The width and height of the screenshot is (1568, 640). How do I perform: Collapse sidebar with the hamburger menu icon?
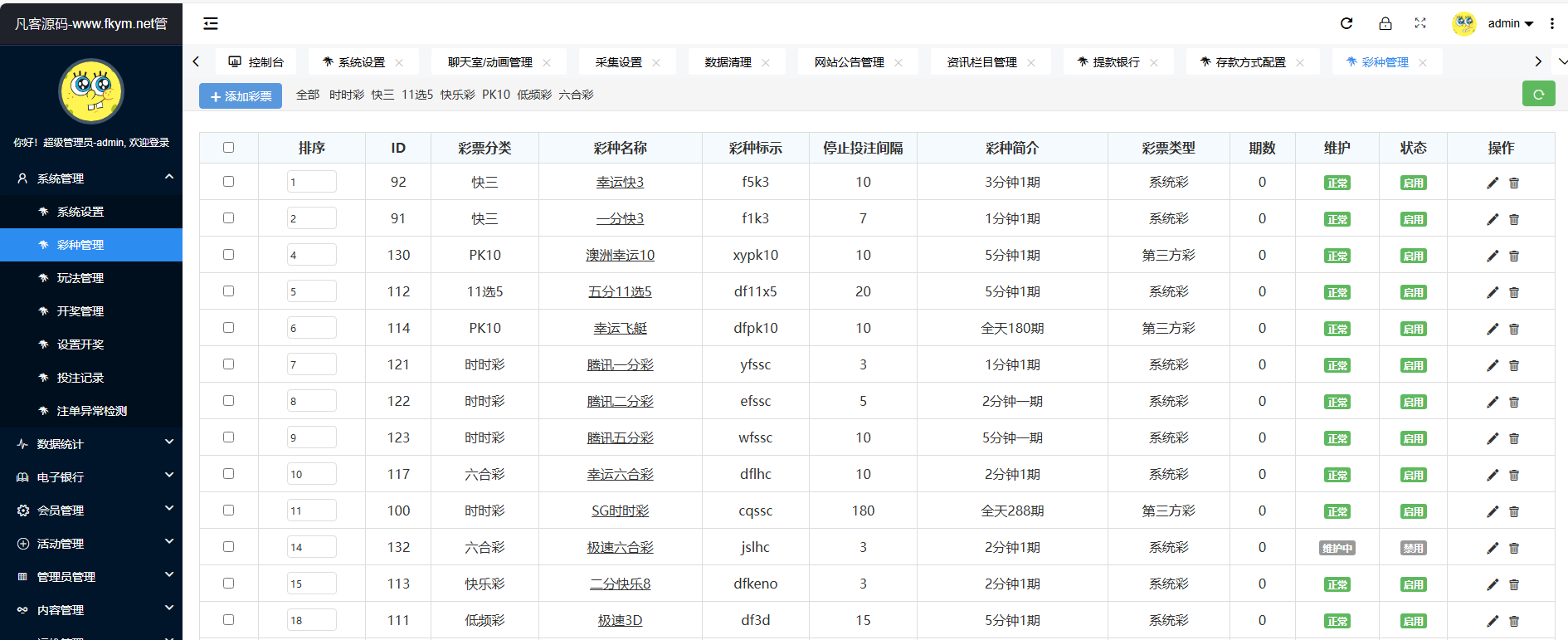pos(211,23)
